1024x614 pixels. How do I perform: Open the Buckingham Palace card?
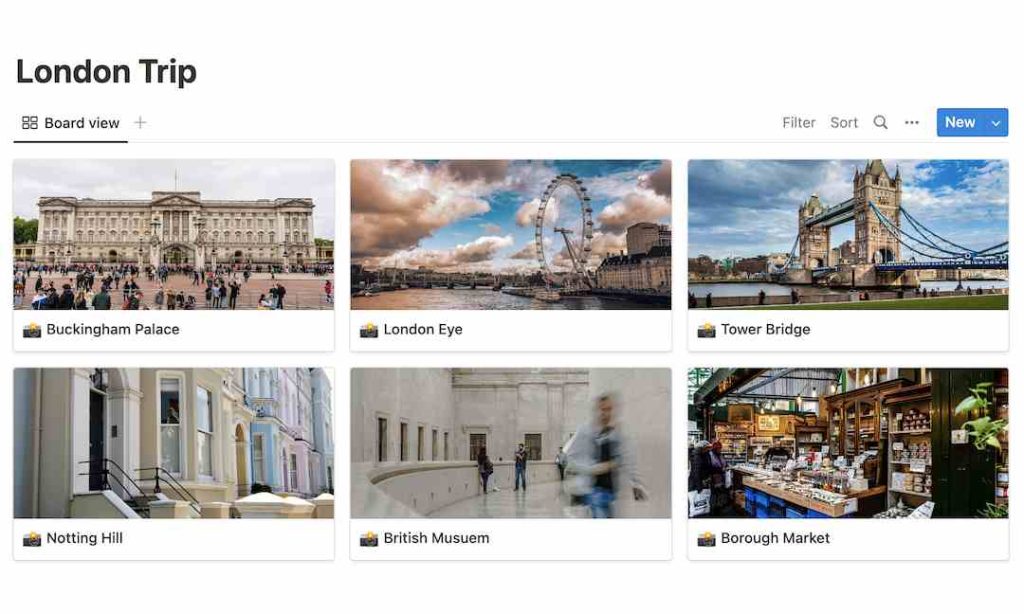112,329
